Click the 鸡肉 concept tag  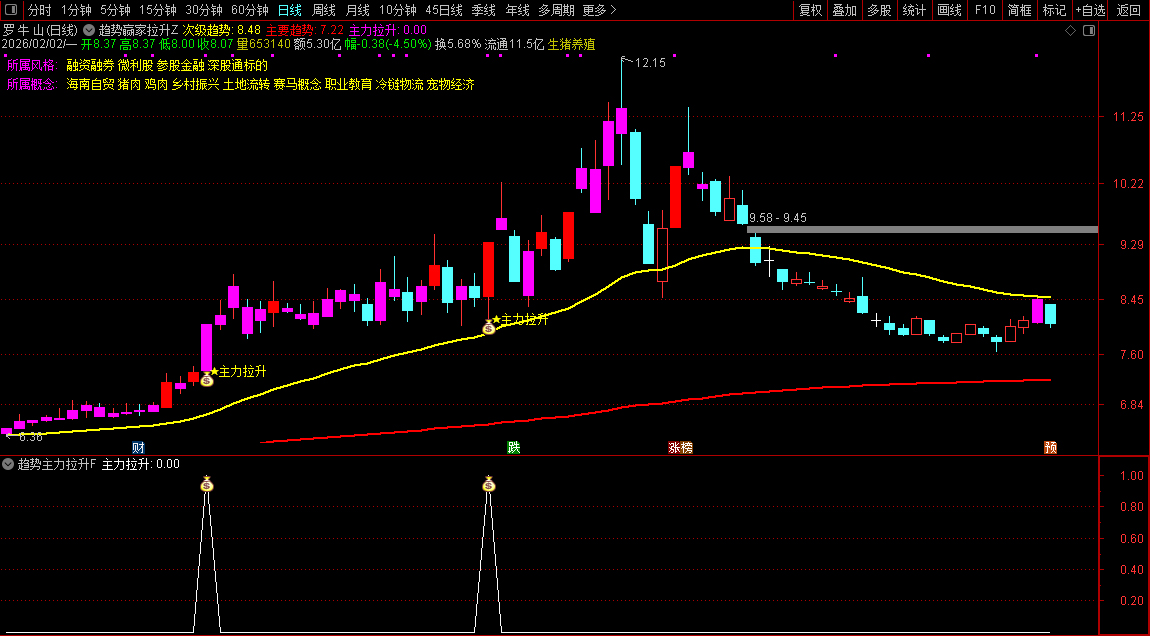tap(155, 84)
